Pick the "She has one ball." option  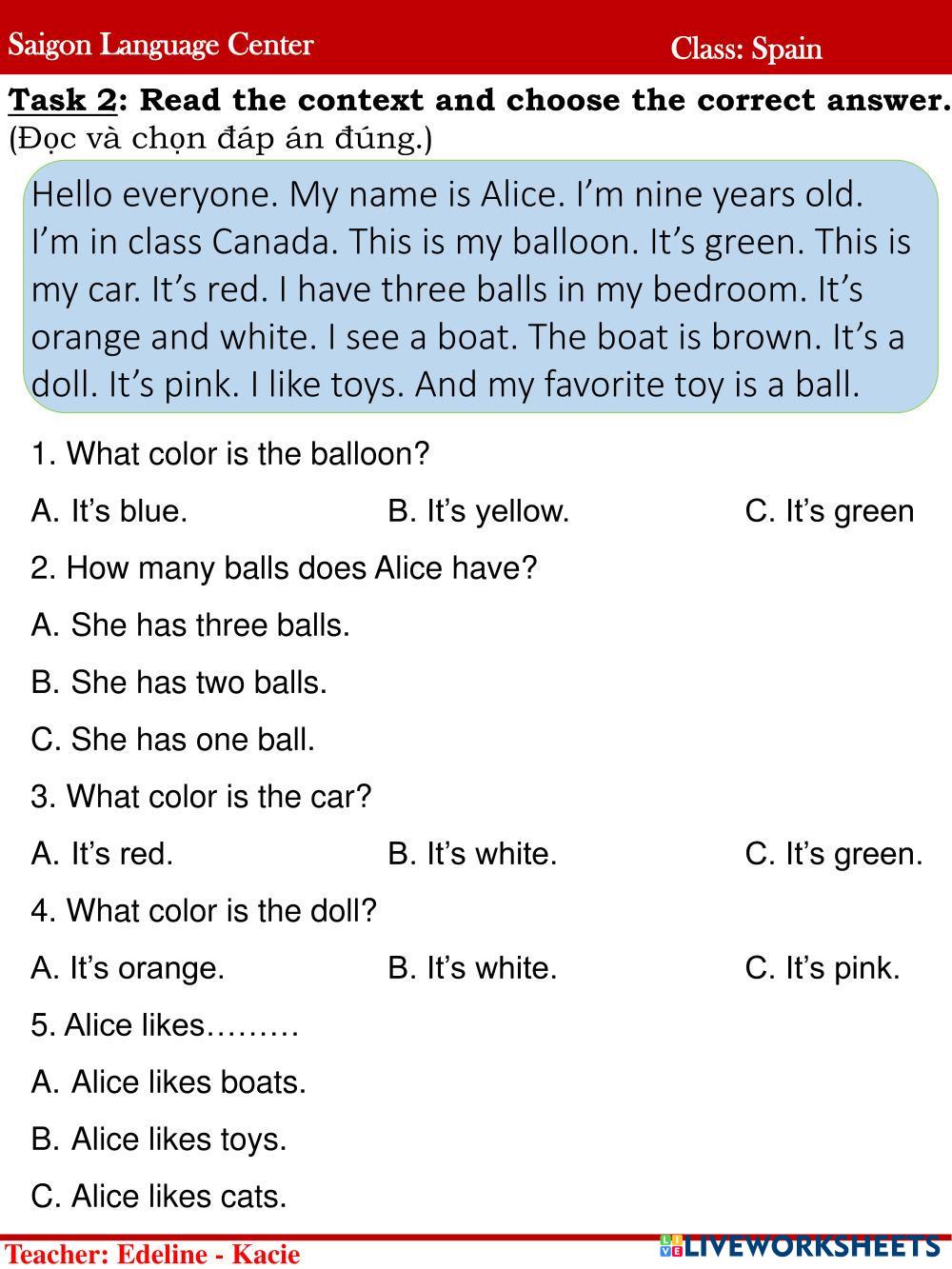(x=172, y=740)
